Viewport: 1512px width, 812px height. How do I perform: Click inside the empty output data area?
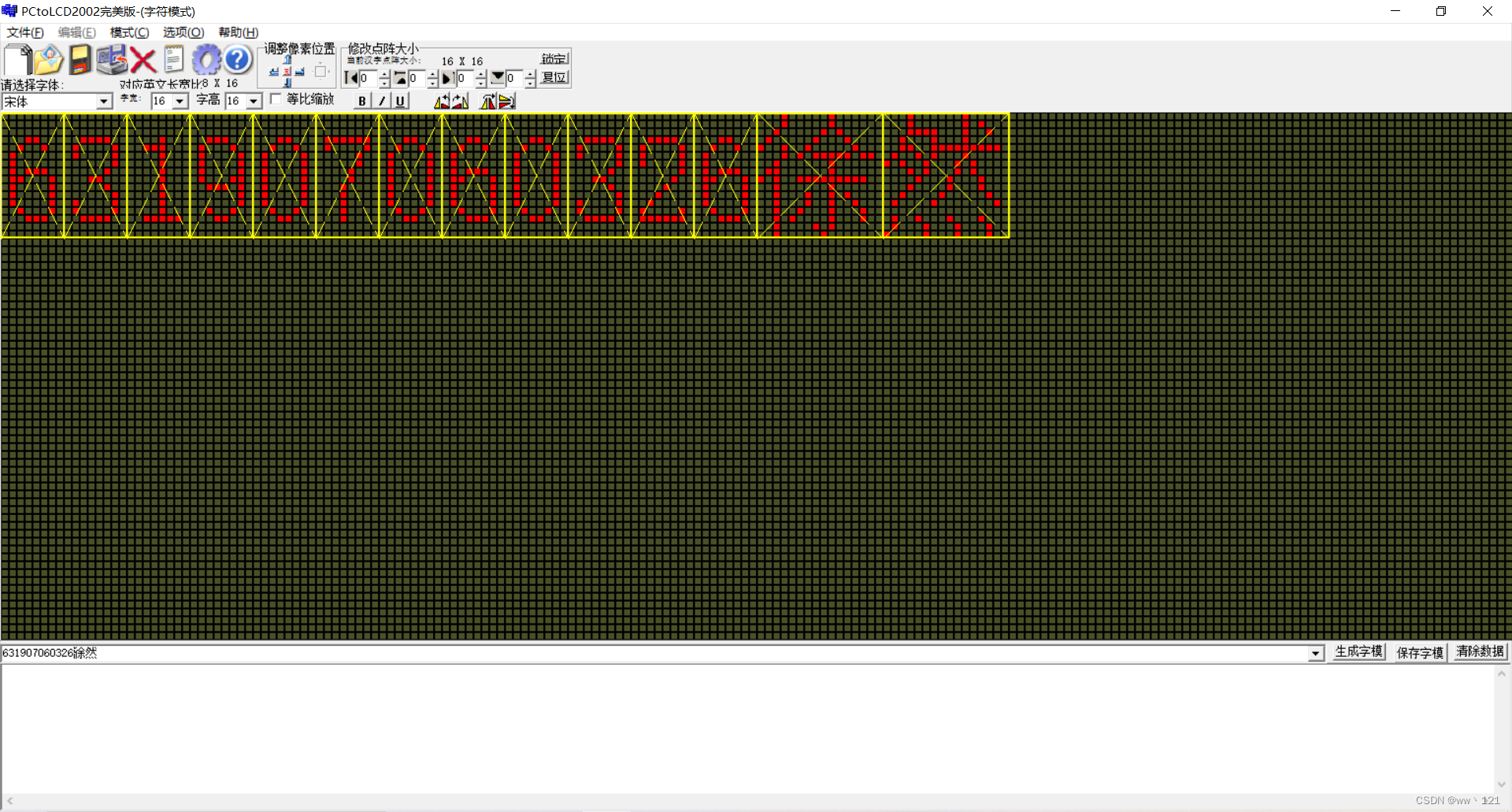748,729
